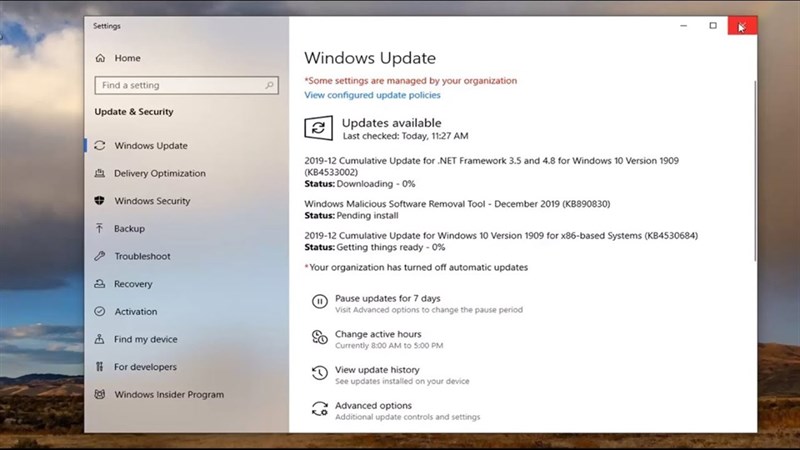Click "Your organization has turned off automatic updates"

point(416,267)
